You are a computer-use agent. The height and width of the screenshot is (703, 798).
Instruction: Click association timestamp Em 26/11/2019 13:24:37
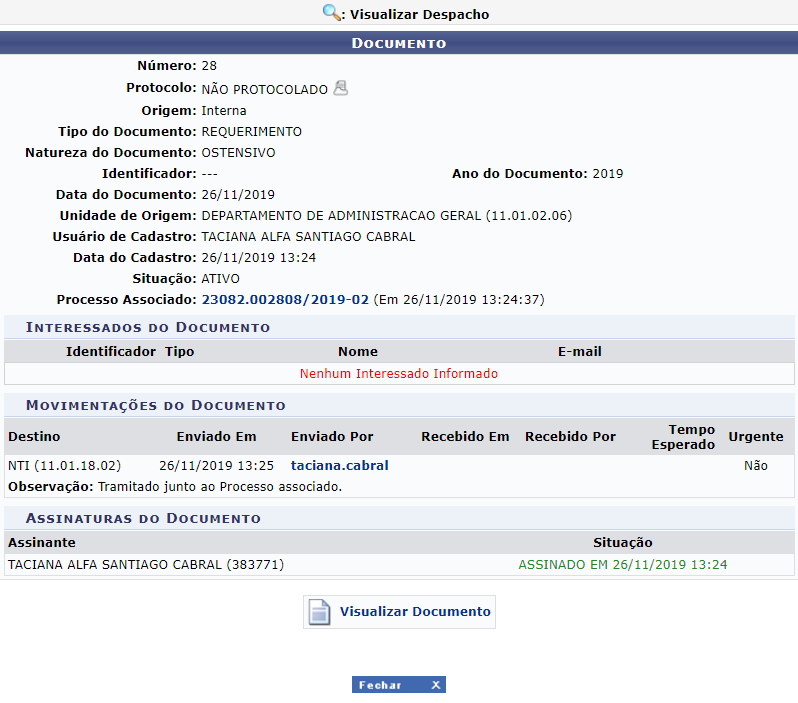459,299
